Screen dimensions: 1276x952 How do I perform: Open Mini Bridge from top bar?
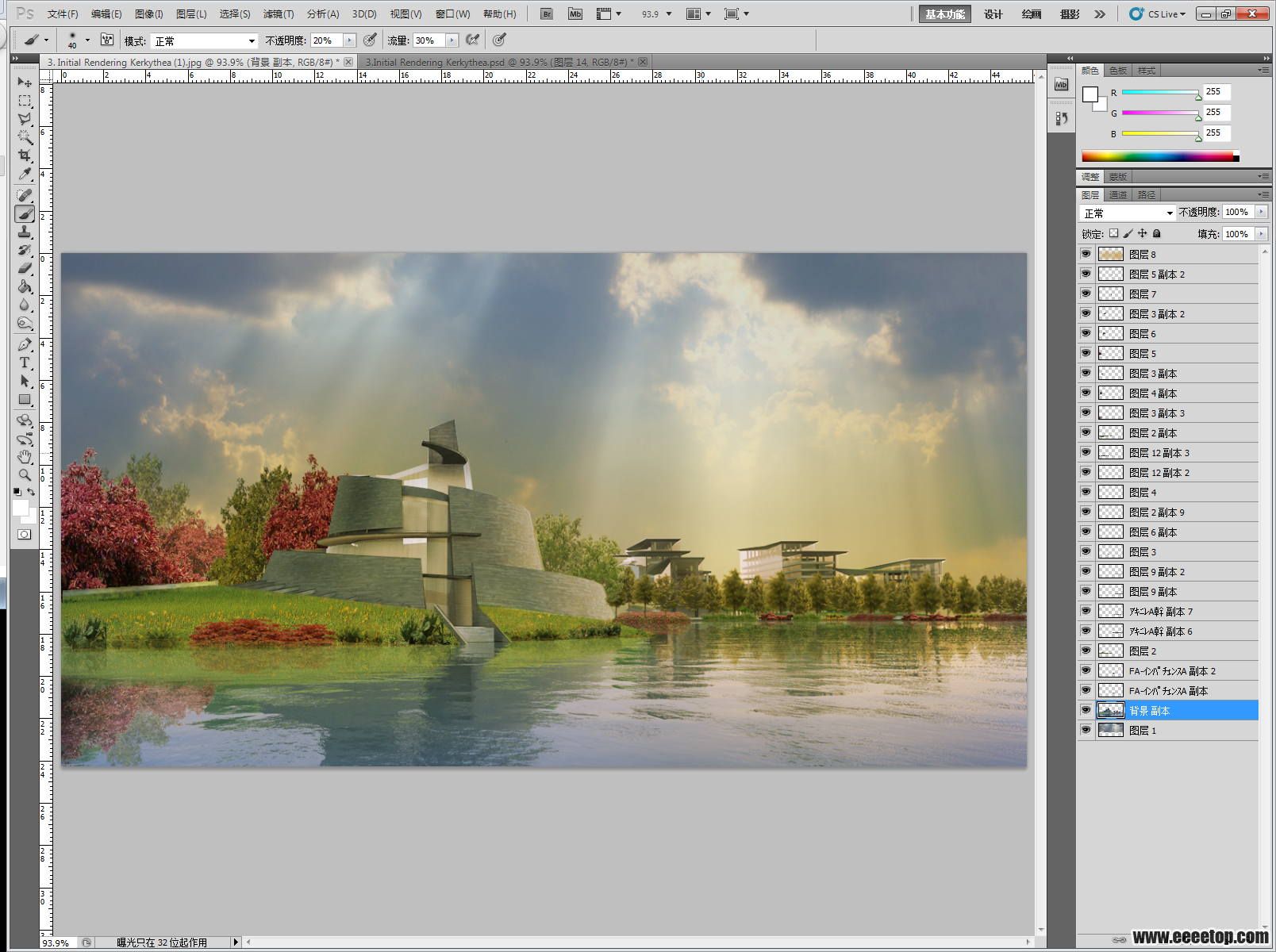[575, 14]
